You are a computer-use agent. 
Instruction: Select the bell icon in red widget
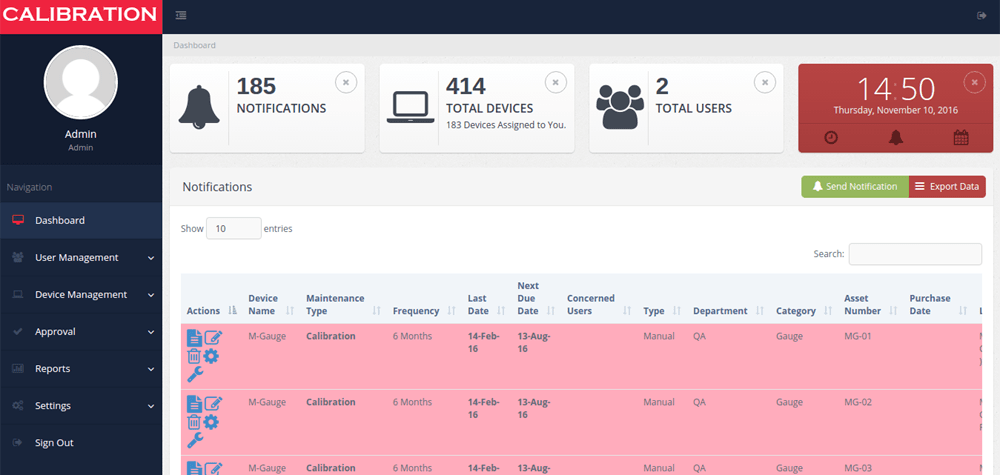(896, 137)
